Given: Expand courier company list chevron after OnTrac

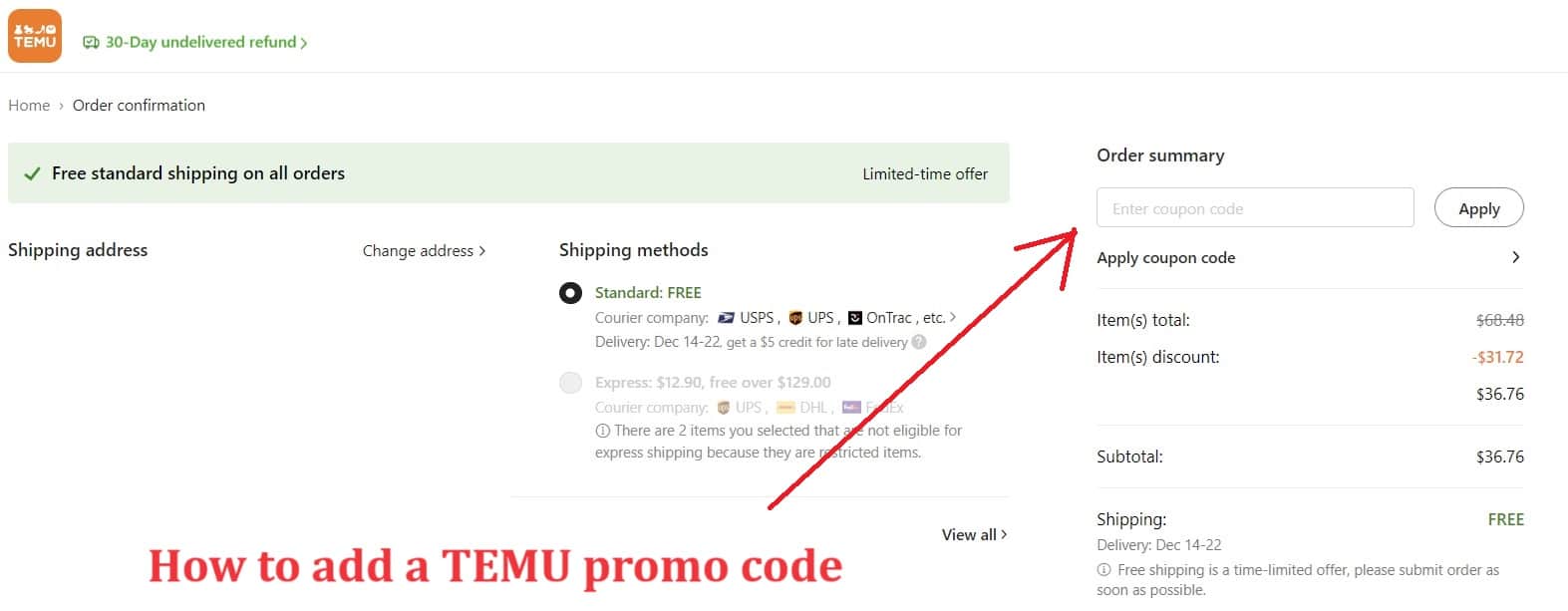Looking at the screenshot, I should pos(953,317).
